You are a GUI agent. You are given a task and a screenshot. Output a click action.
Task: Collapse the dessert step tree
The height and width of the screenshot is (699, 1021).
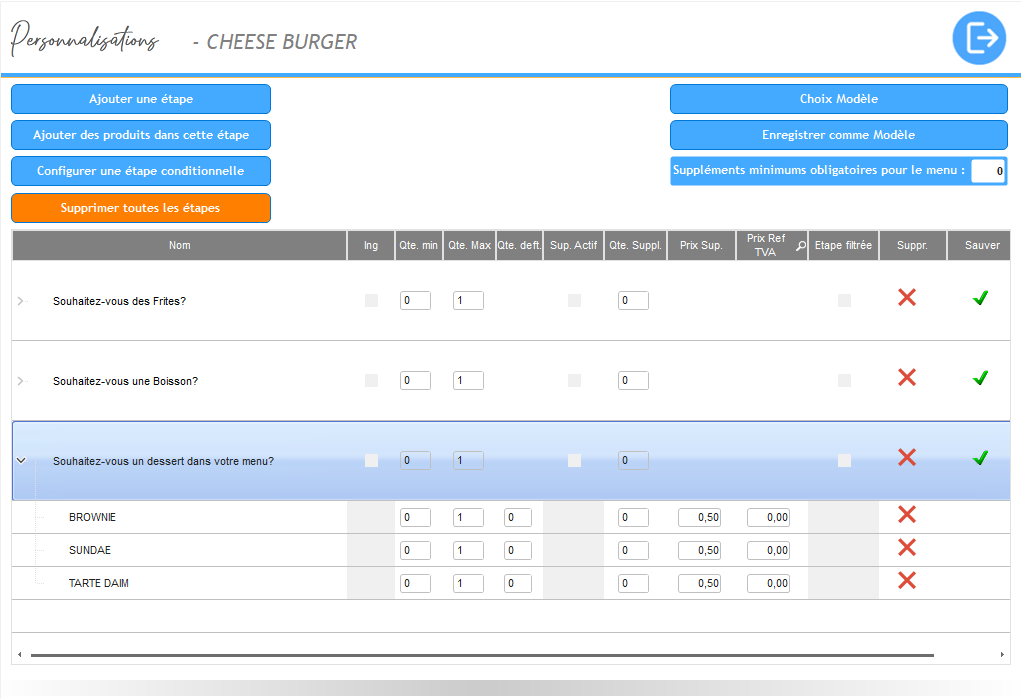point(21,461)
